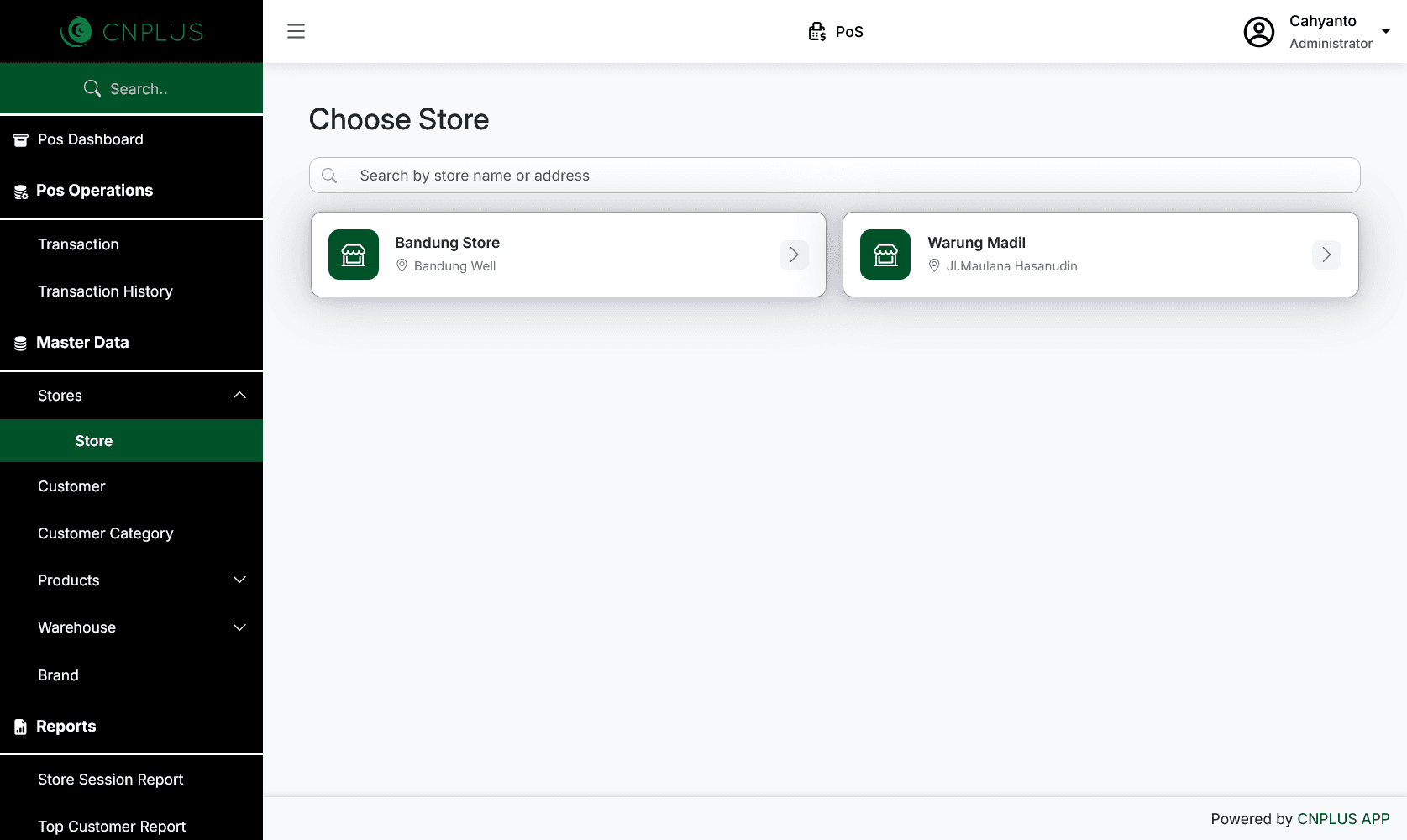Focus the store name or address search field
The width and height of the screenshot is (1407, 840).
point(834,176)
